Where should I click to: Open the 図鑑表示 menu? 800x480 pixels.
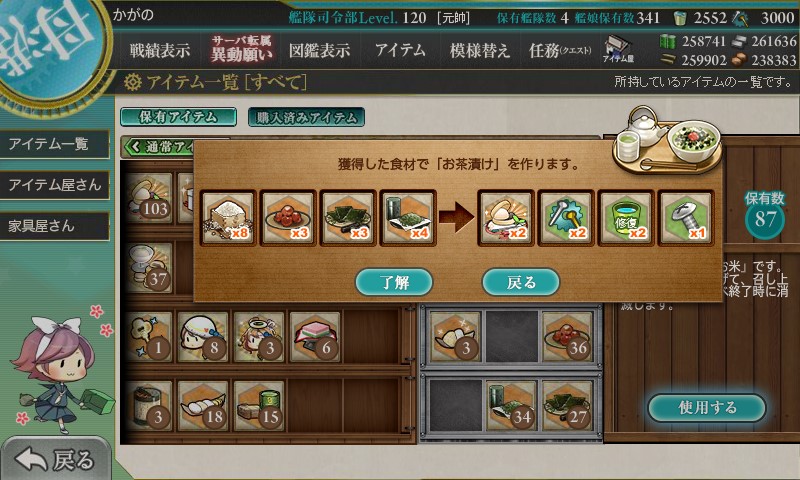319,50
